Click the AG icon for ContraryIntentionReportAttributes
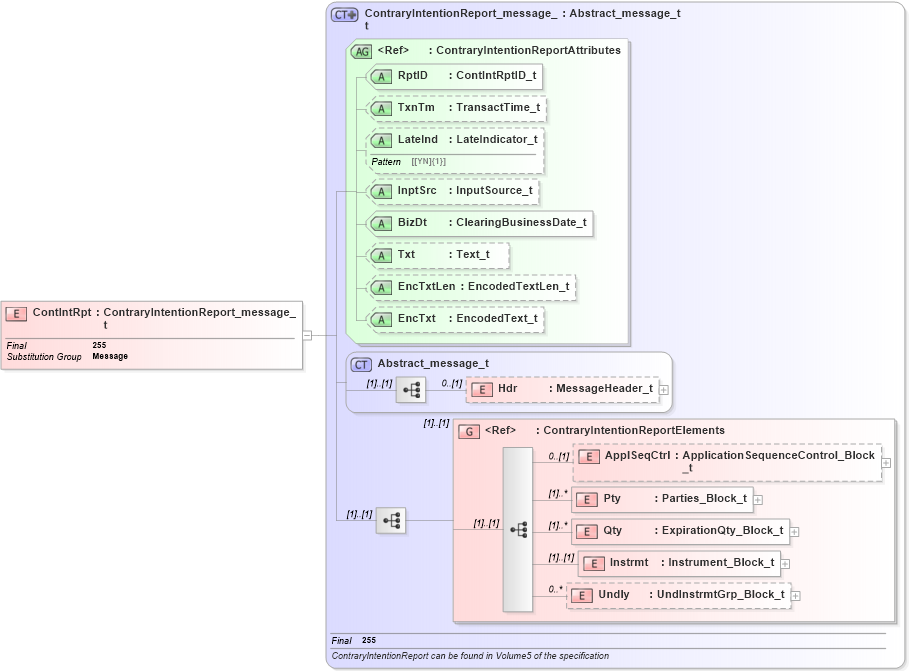The image size is (910, 671). tap(362, 50)
